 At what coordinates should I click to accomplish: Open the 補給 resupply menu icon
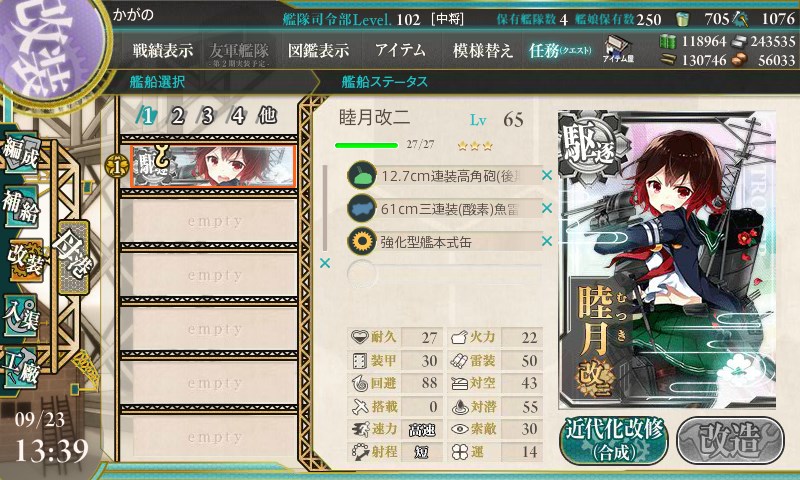tap(21, 206)
